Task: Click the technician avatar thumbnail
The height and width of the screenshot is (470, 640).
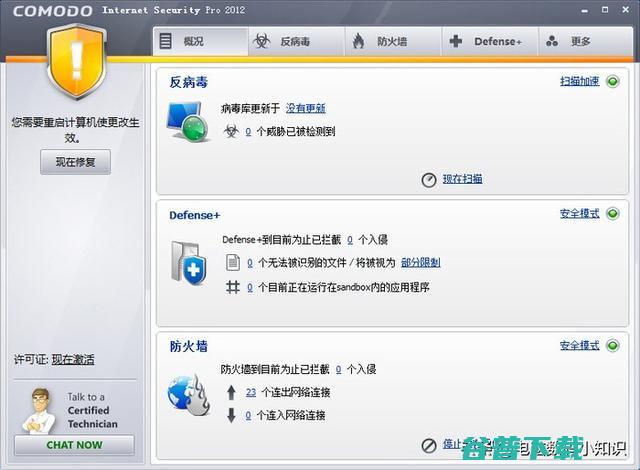Action: point(38,410)
